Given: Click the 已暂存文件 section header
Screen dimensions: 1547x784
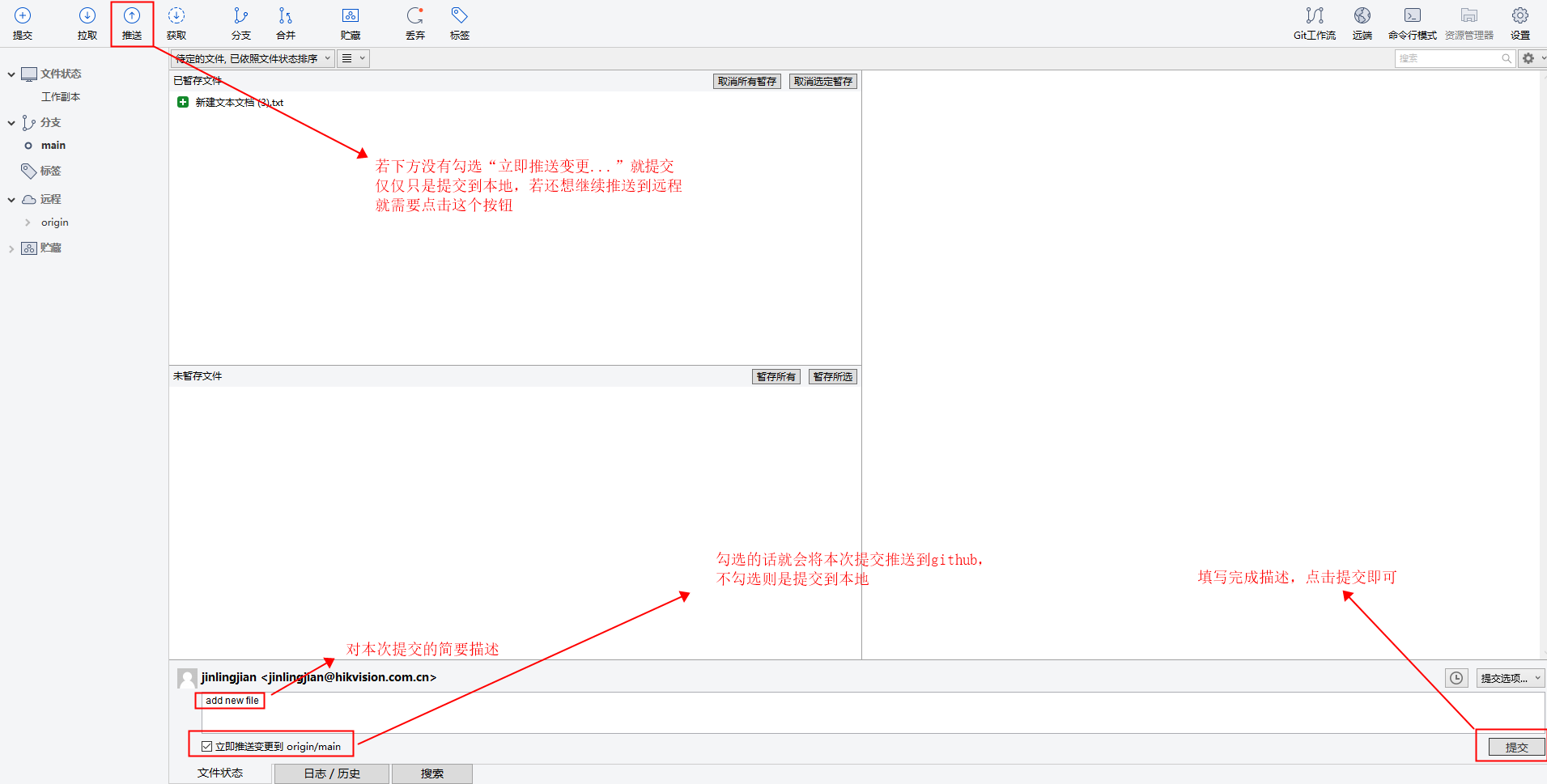Looking at the screenshot, I should point(198,81).
